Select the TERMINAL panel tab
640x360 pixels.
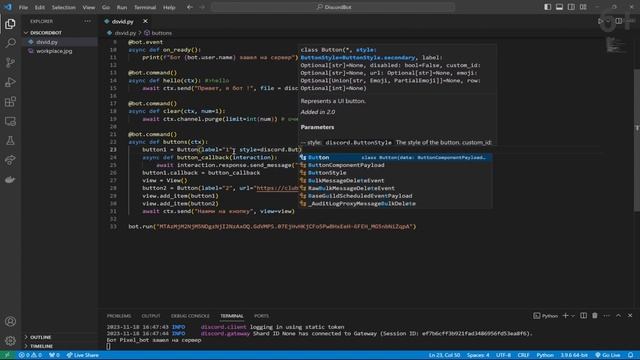(x=232, y=316)
